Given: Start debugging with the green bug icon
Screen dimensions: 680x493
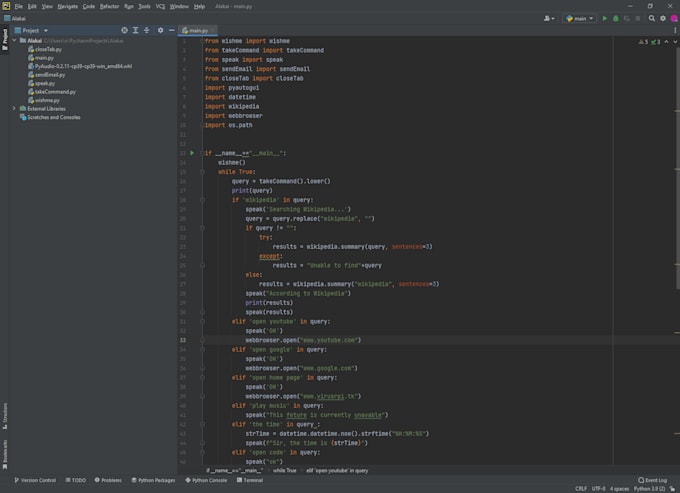Looking at the screenshot, I should click(x=616, y=18).
